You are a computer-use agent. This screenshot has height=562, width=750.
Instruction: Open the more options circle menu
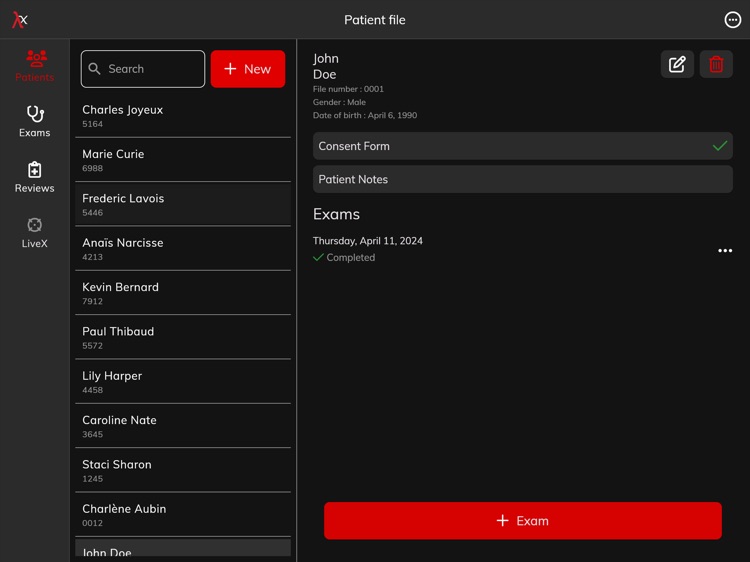click(732, 20)
